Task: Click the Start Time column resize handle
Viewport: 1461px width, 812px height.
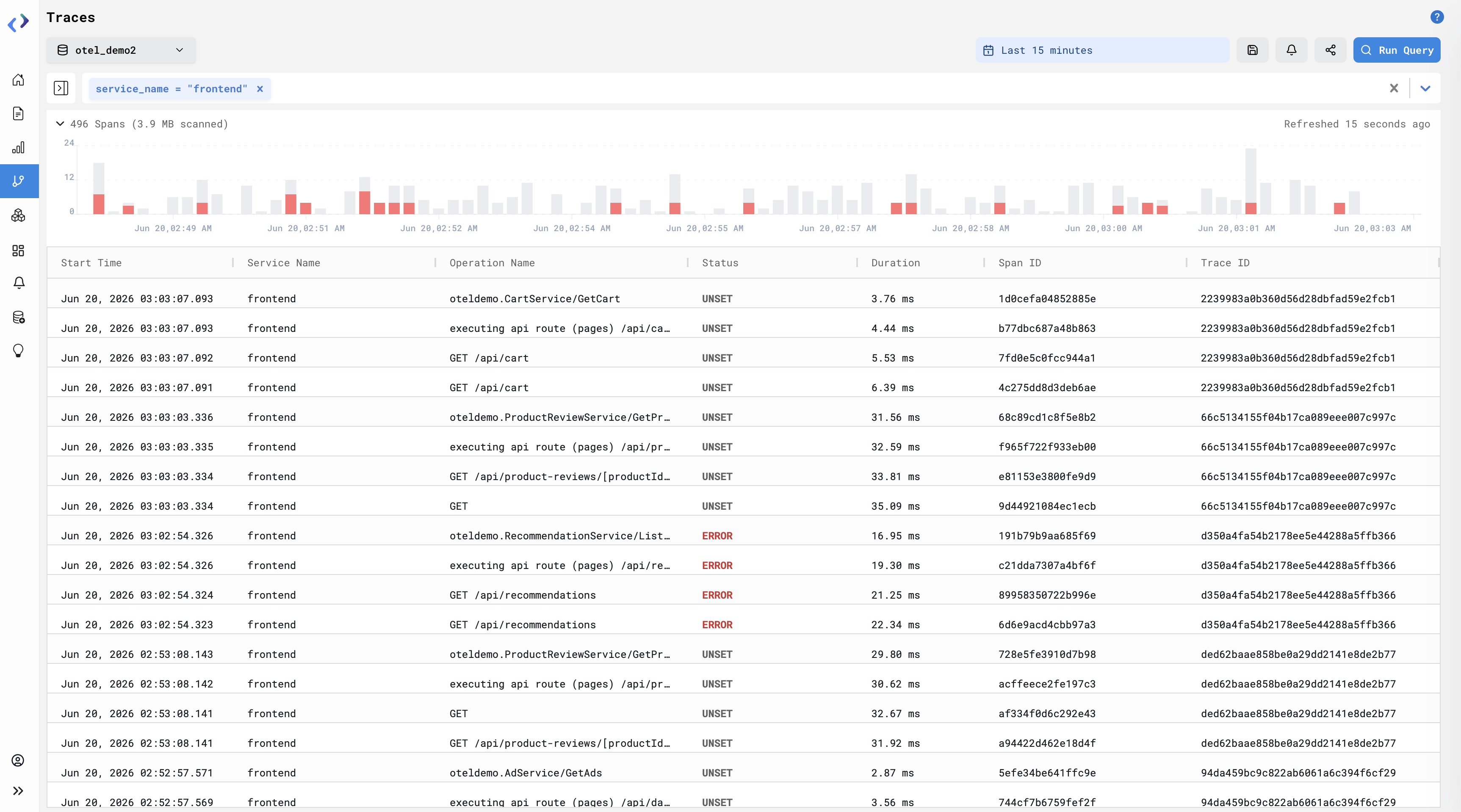Action: (233, 262)
